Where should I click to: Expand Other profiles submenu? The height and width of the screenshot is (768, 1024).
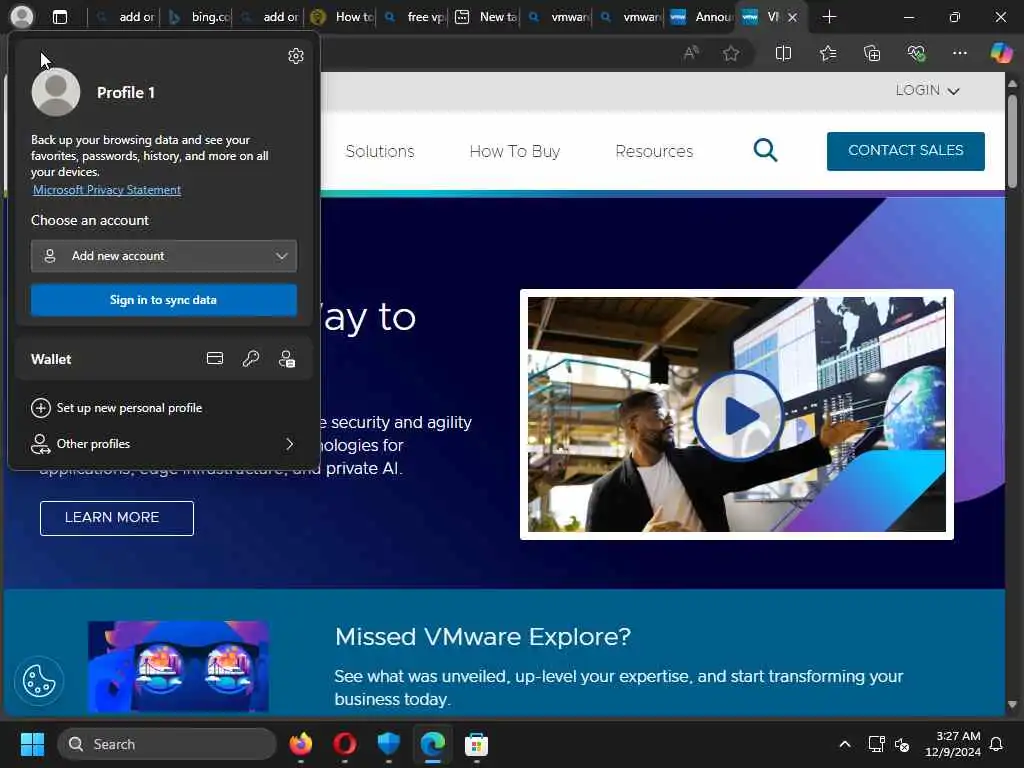[164, 444]
